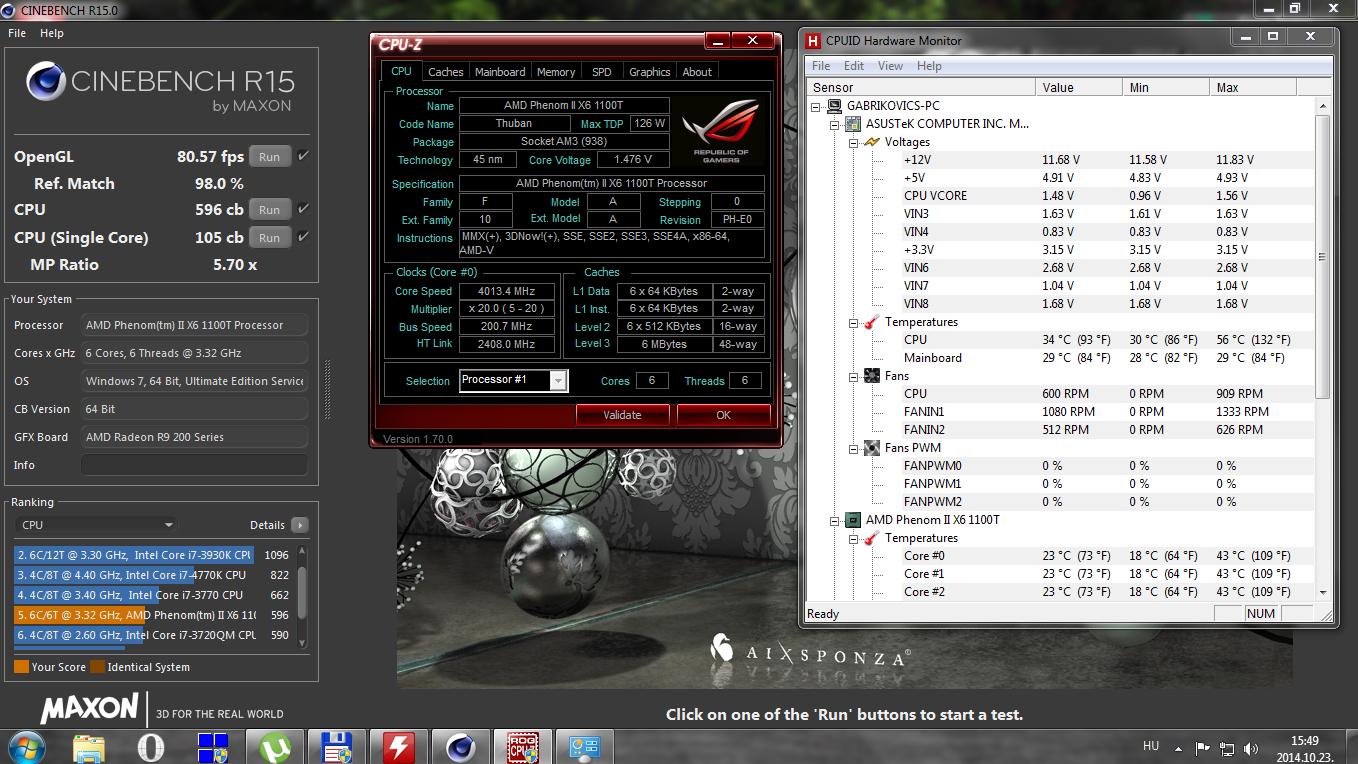The image size is (1358, 764).
Task: Collapse Voltages tree node
Action: (854, 142)
